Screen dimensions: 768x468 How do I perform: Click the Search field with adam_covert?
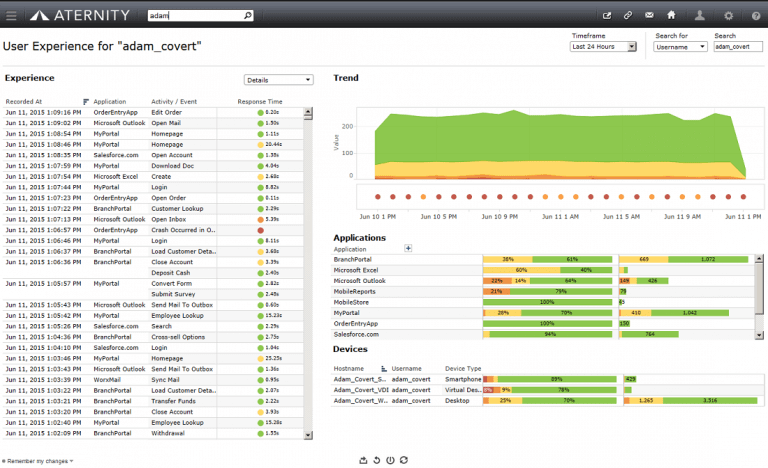[738, 47]
